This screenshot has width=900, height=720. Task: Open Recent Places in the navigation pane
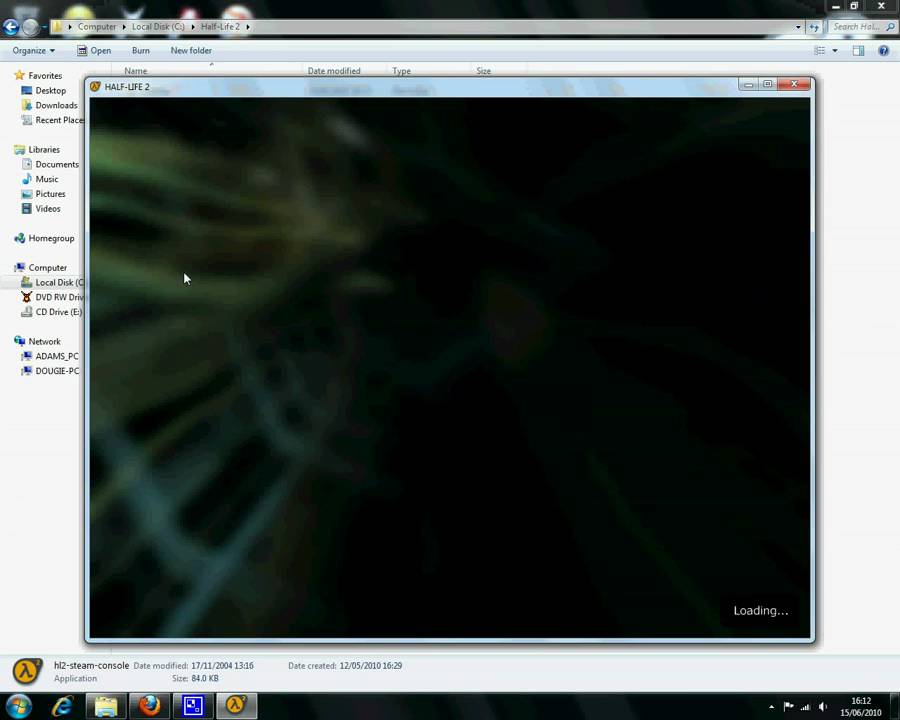pos(53,120)
